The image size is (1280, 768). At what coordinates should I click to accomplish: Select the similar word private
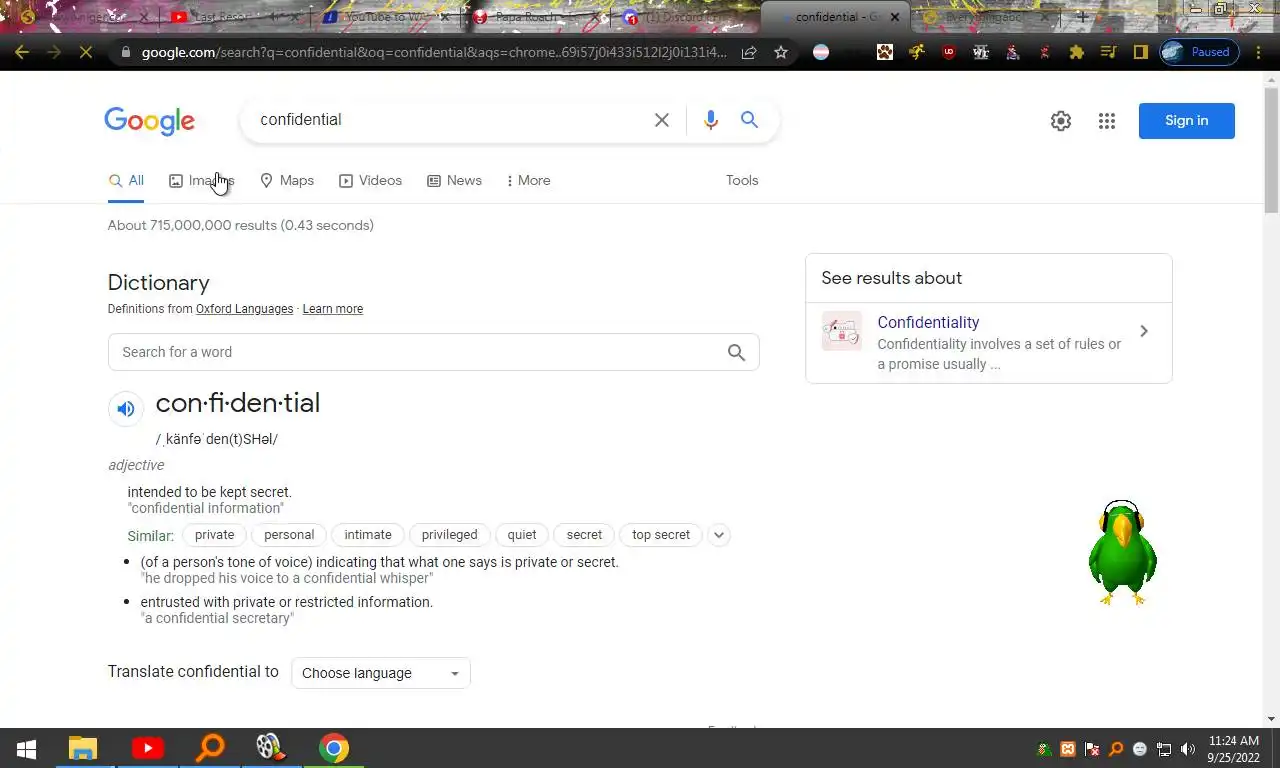[215, 535]
